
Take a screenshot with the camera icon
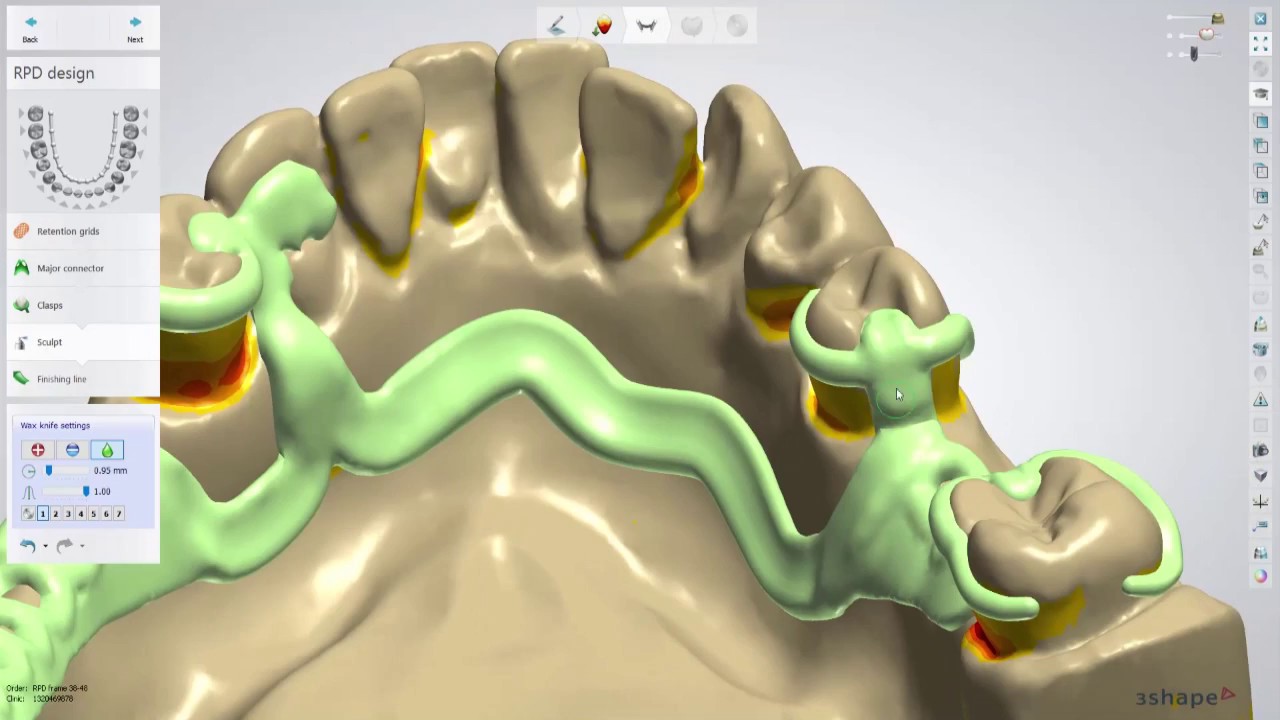point(1260,451)
